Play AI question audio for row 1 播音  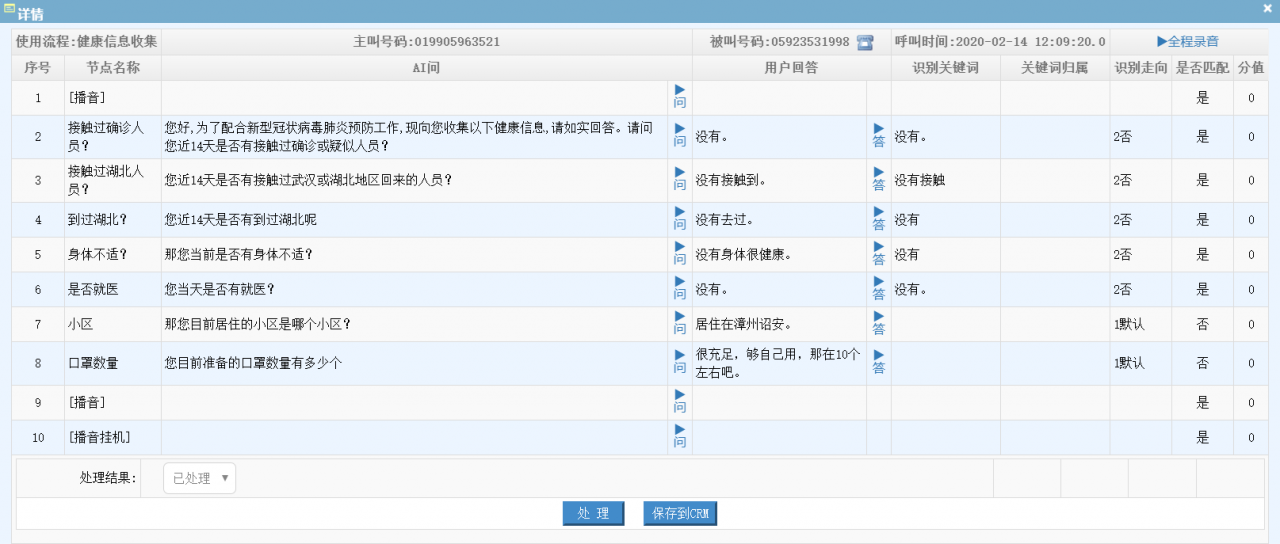(x=680, y=97)
